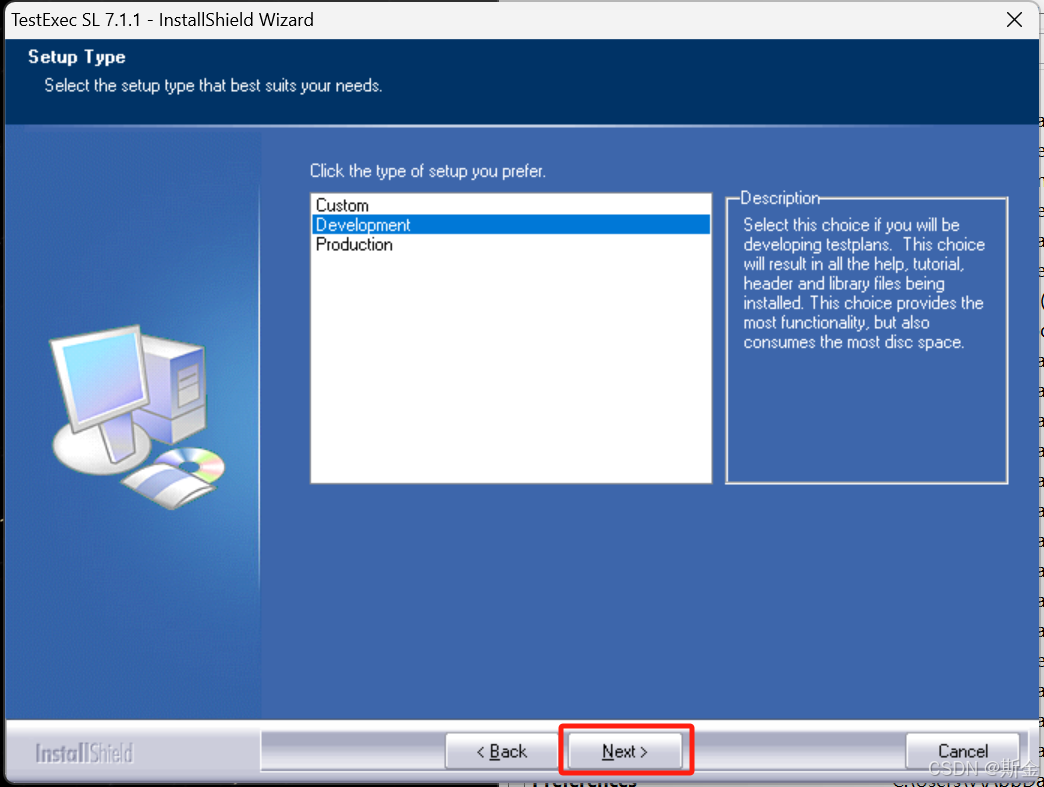Image resolution: width=1044 pixels, height=787 pixels.
Task: Choose the Production setup type
Action: (511, 244)
